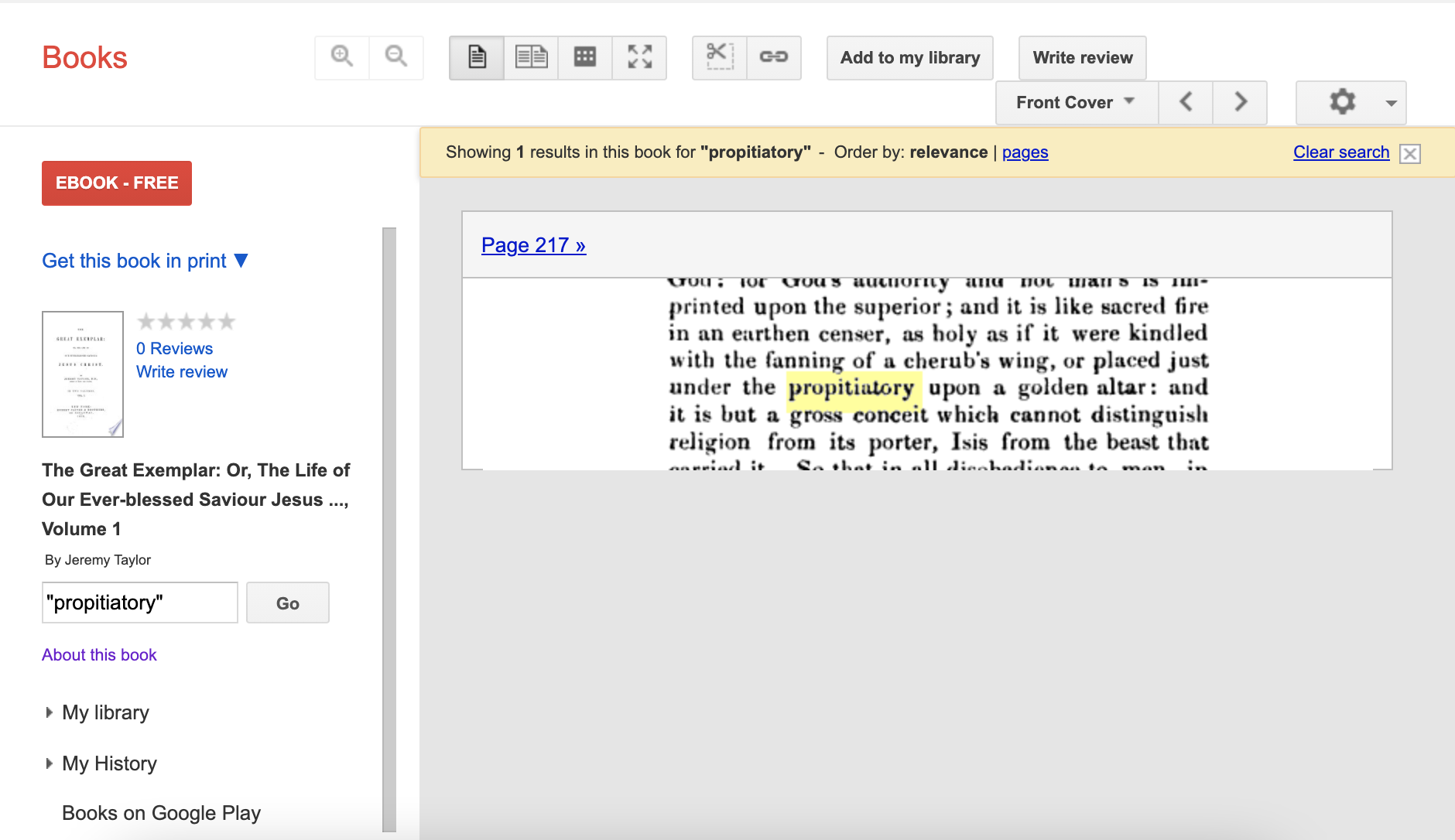Go to the previous page arrow
Viewport: 1455px width, 840px height.
tap(1186, 102)
